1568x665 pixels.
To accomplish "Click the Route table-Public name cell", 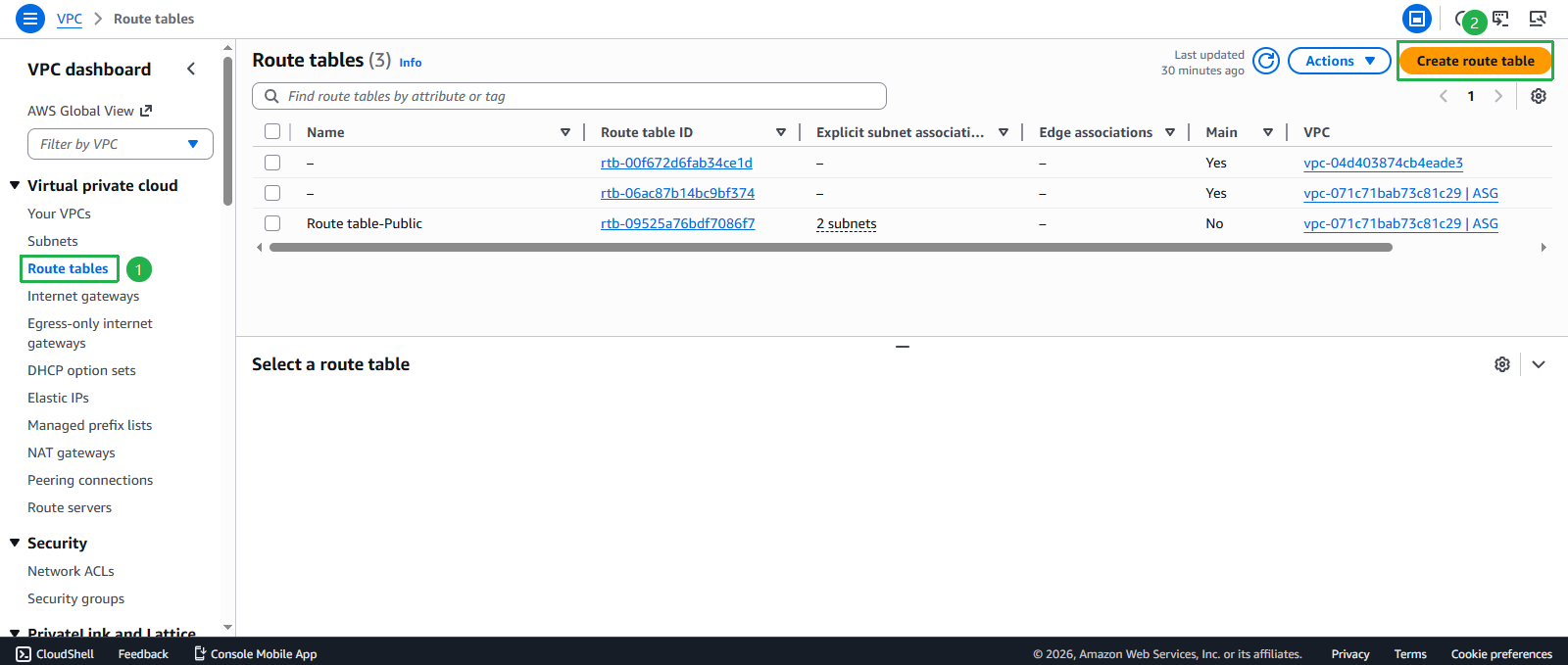I will pyautogui.click(x=365, y=223).
